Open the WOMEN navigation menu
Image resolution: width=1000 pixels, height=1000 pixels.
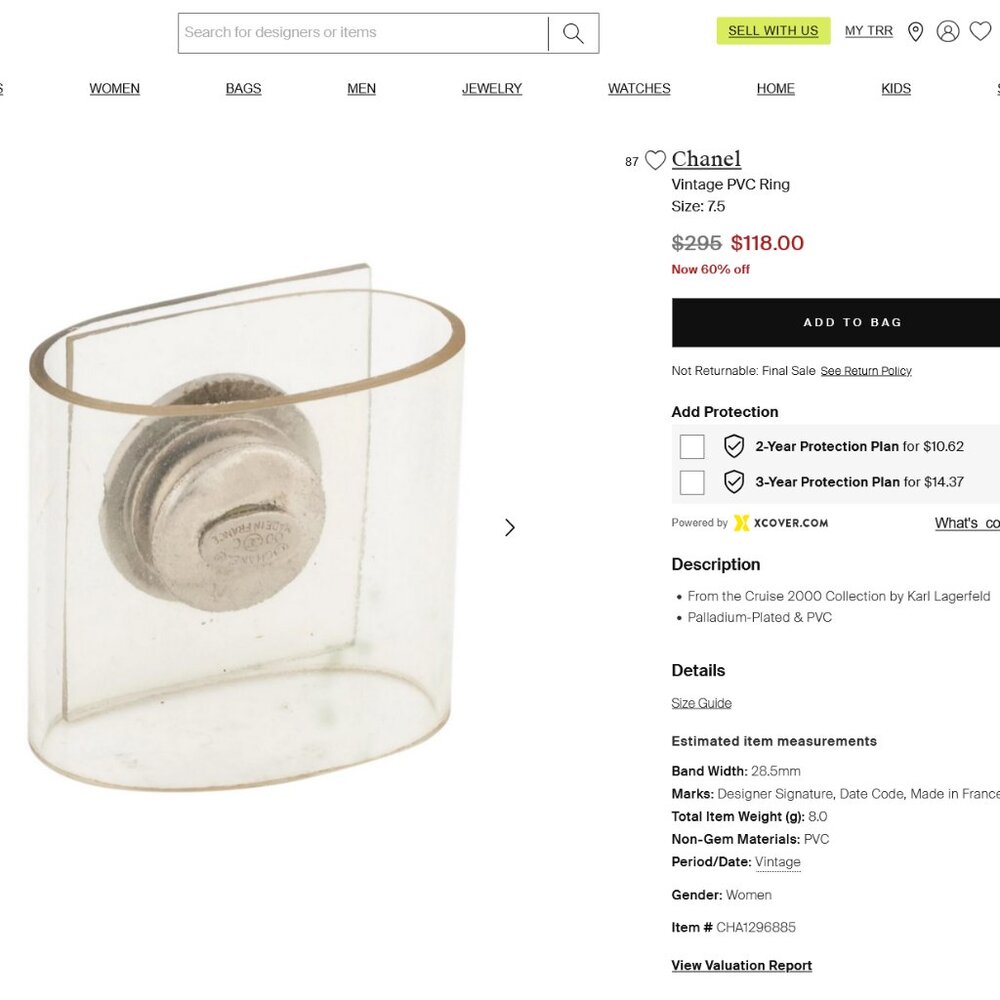pyautogui.click(x=114, y=88)
